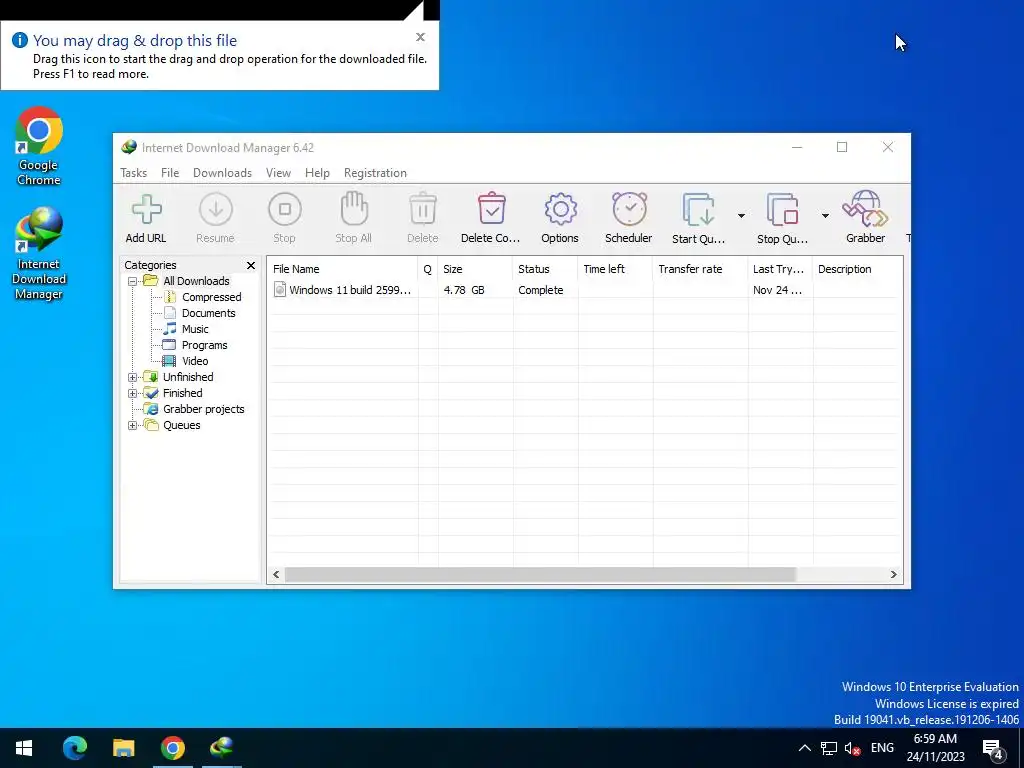
Task: Click the Stop Queue toolbar icon
Action: click(x=782, y=210)
